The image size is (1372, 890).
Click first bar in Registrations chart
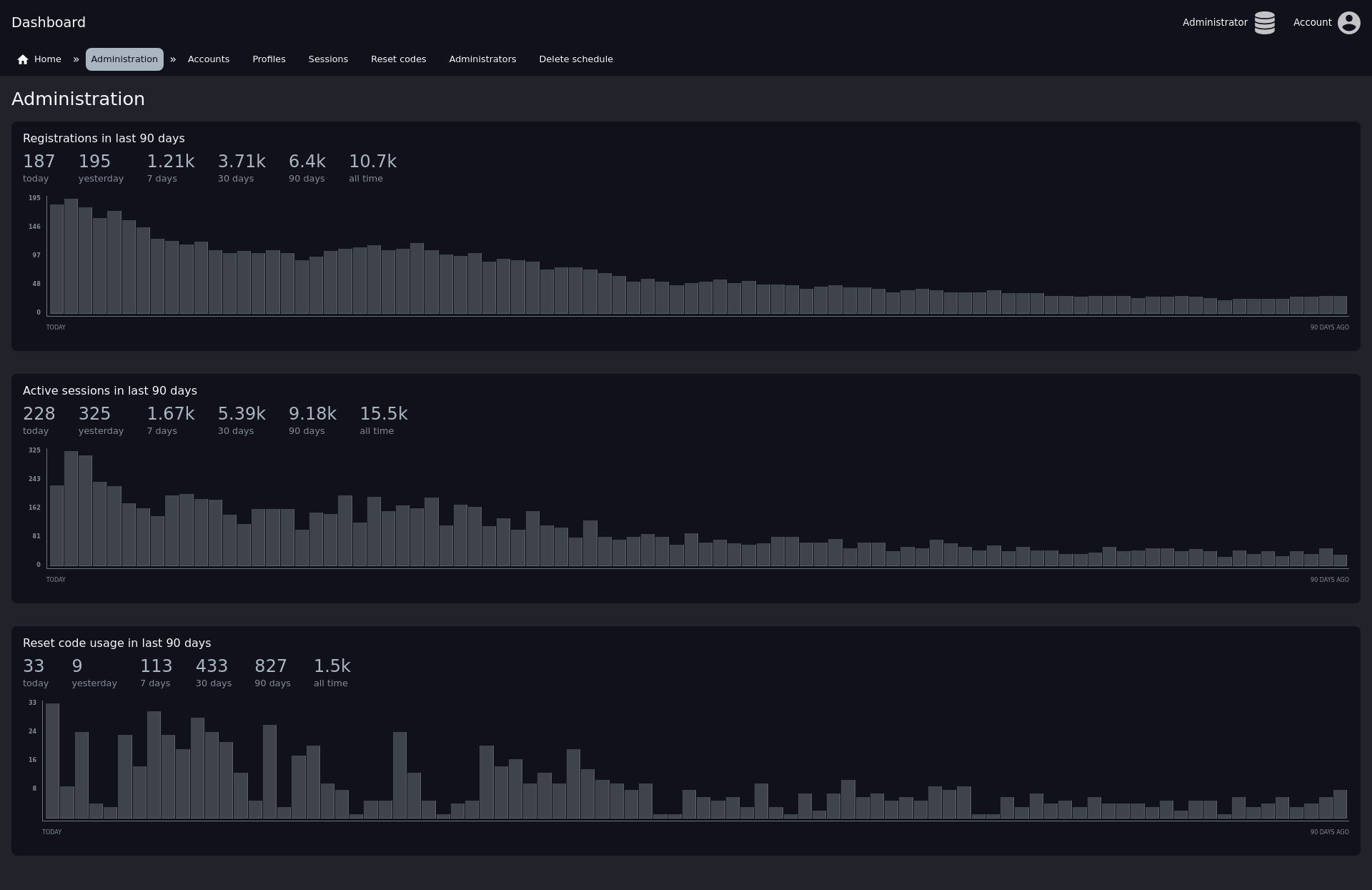pyautogui.click(x=56, y=259)
